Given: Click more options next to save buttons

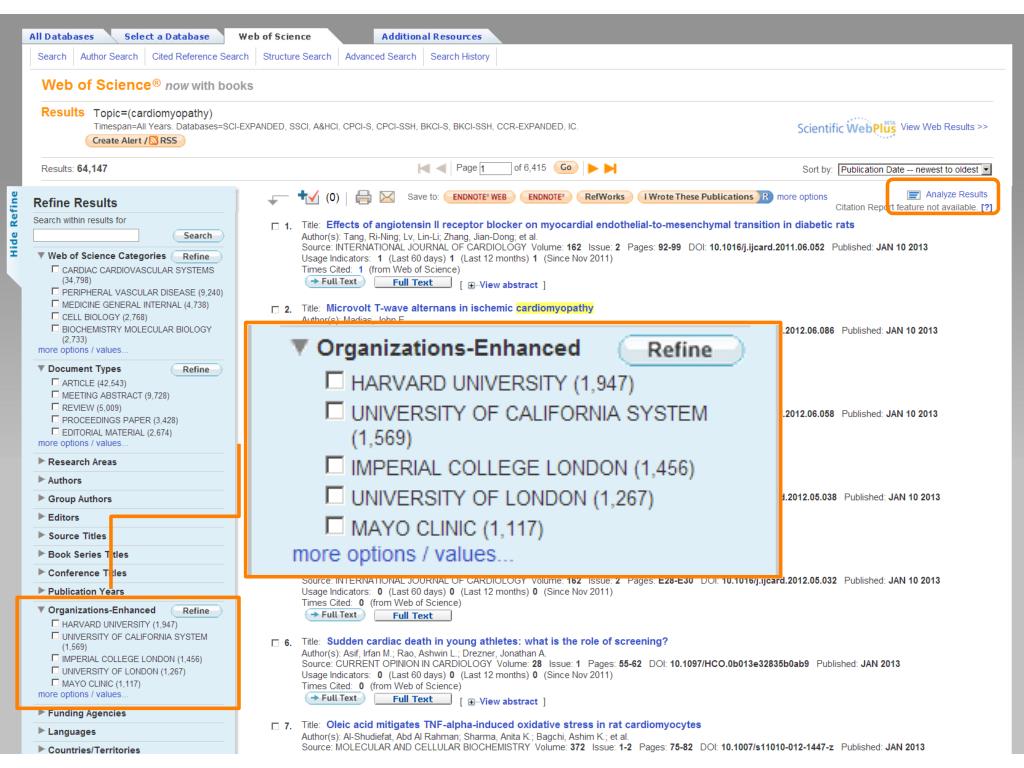Looking at the screenshot, I should [x=802, y=197].
